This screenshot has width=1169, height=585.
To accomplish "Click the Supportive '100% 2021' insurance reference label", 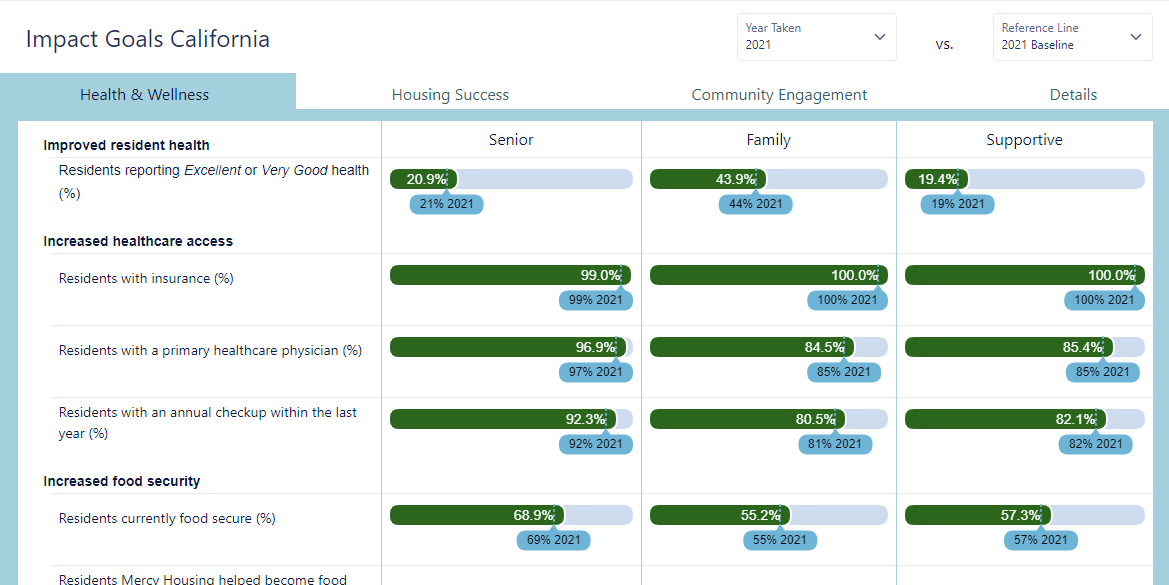I will click(x=1104, y=300).
